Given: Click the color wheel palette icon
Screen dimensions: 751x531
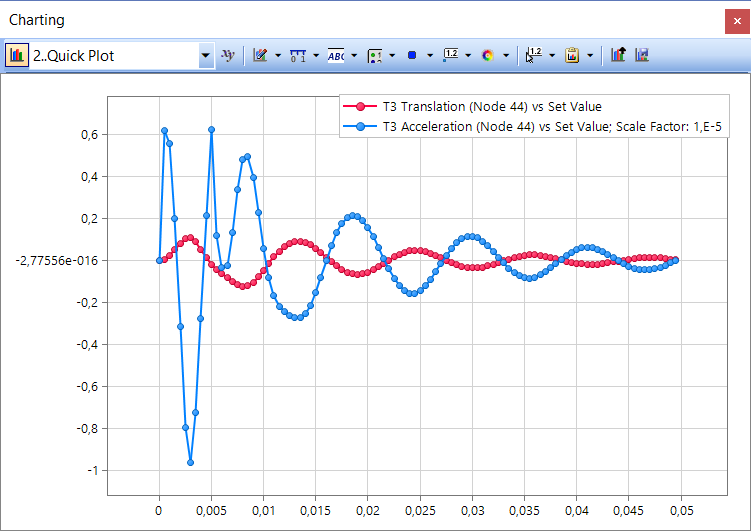Looking at the screenshot, I should pyautogui.click(x=488, y=56).
